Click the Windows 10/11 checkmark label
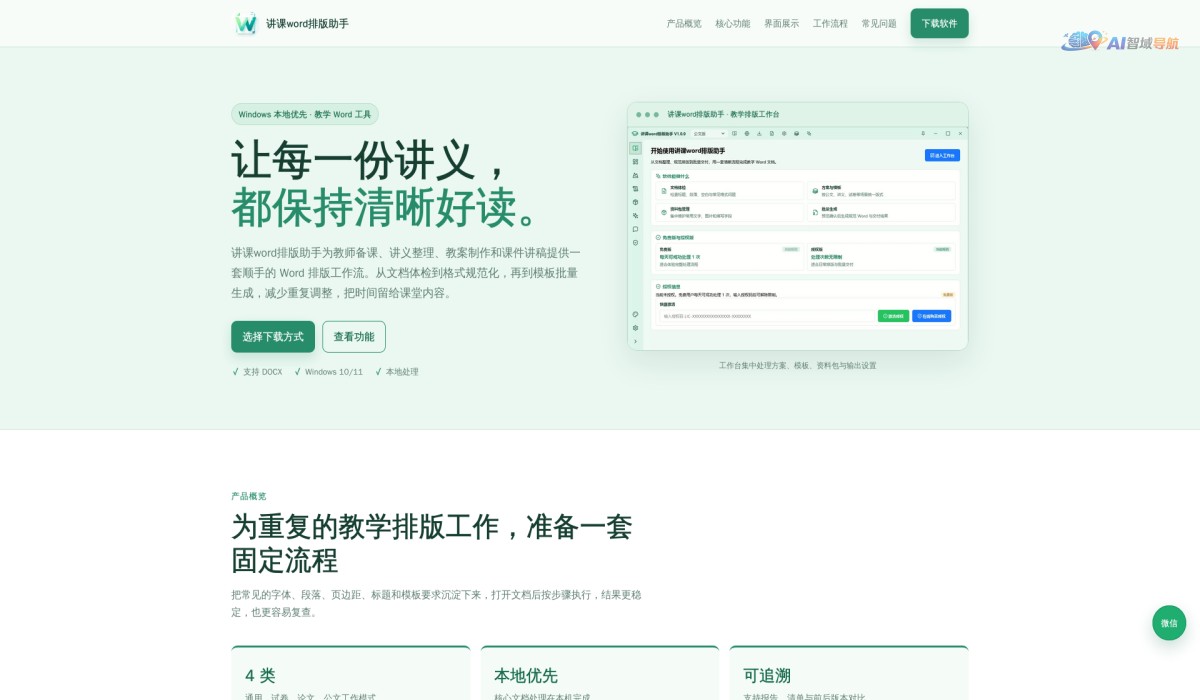Screen dimensions: 1200x700 [328, 372]
